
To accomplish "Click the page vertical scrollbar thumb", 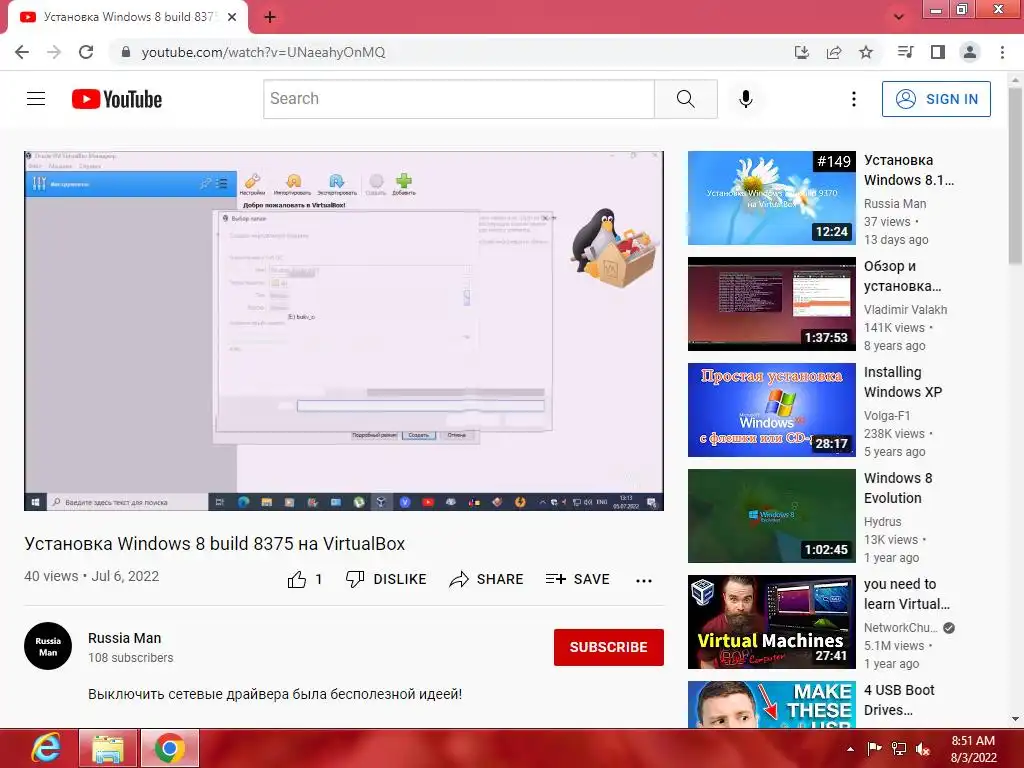I will (x=1015, y=176).
